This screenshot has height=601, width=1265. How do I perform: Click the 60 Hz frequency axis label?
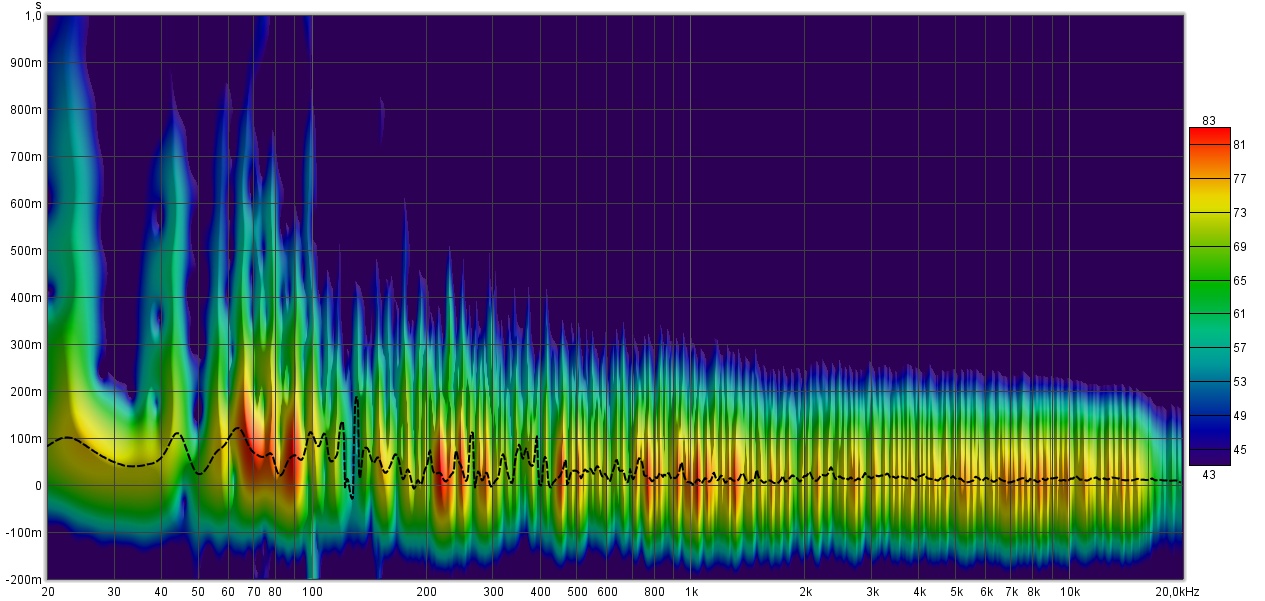pyautogui.click(x=229, y=592)
